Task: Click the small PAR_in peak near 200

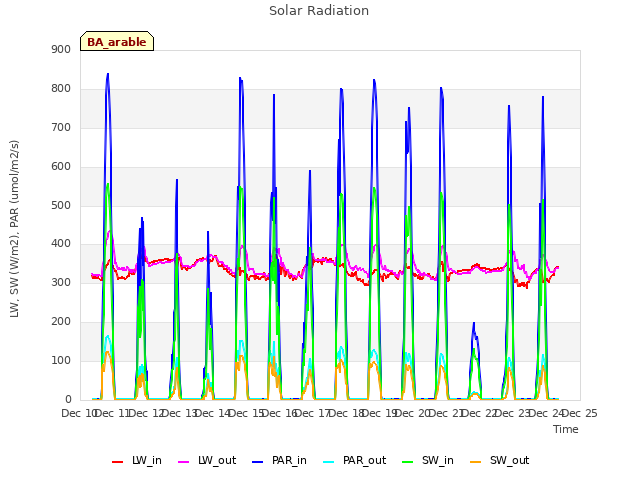Action: pyautogui.click(x=474, y=323)
